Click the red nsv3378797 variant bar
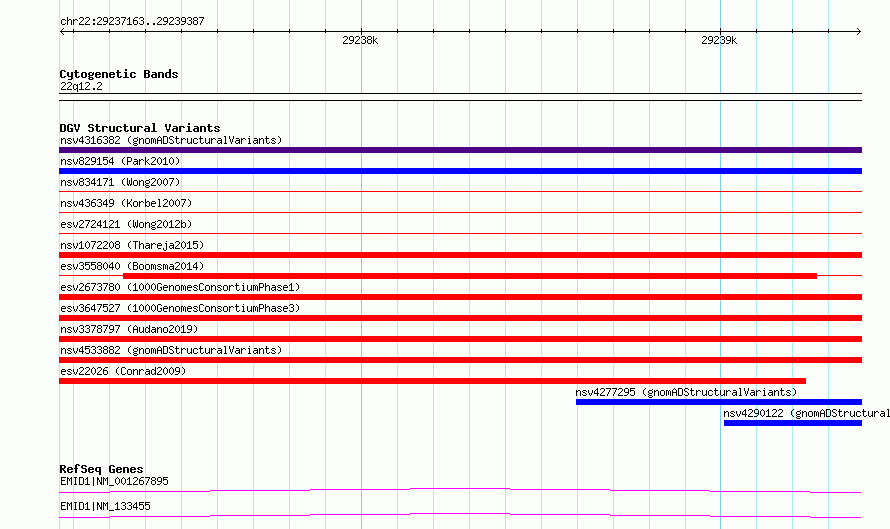Image resolution: width=890 pixels, height=529 pixels. (x=460, y=339)
